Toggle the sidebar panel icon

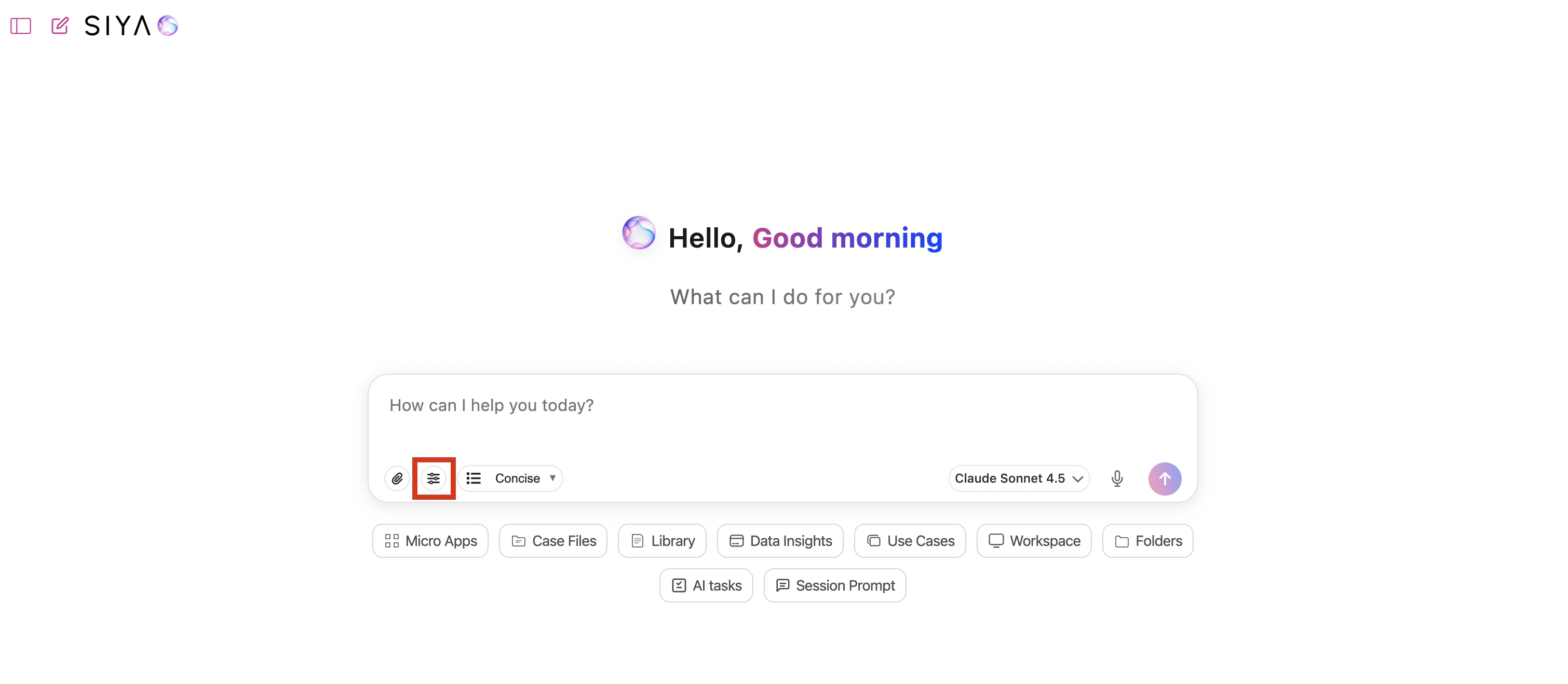(21, 25)
